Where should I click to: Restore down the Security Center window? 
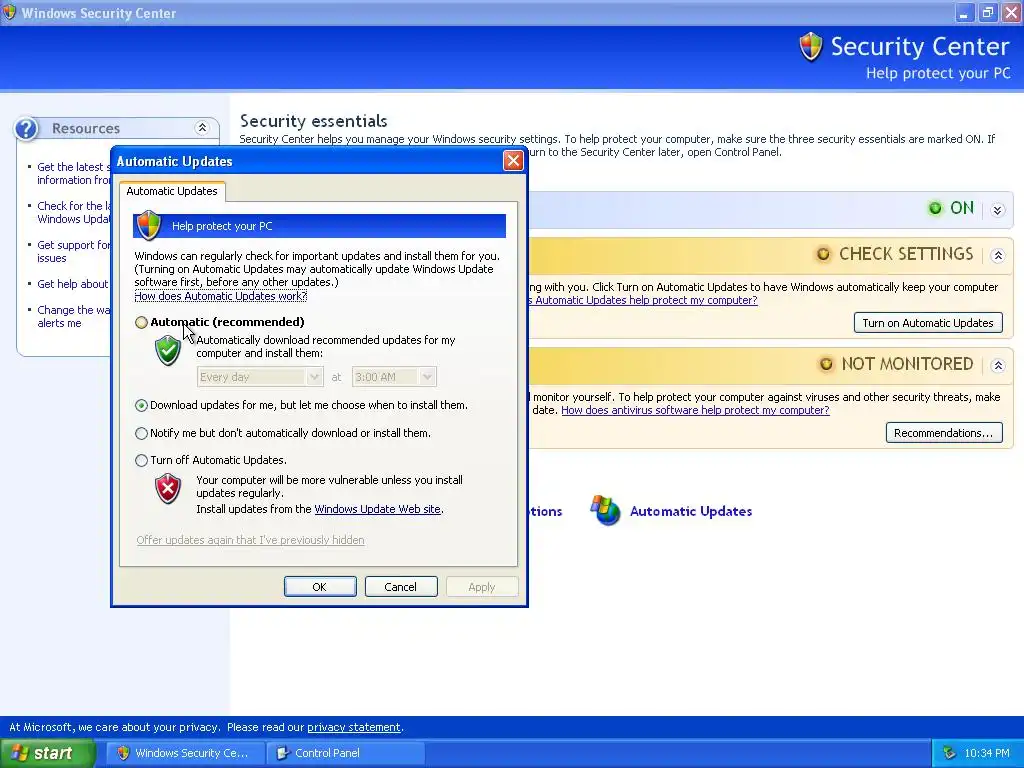click(x=987, y=12)
